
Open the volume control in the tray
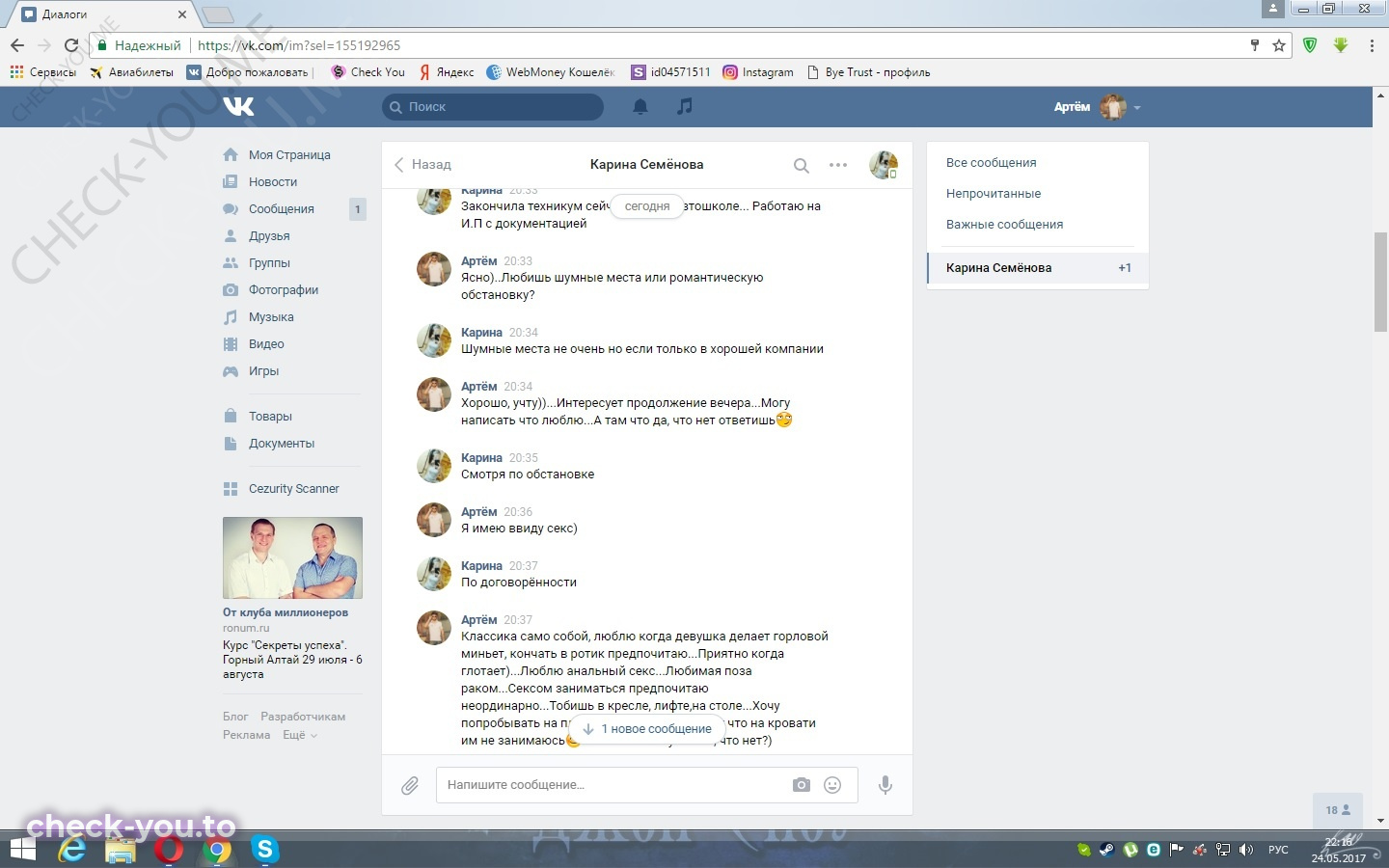tap(1246, 850)
